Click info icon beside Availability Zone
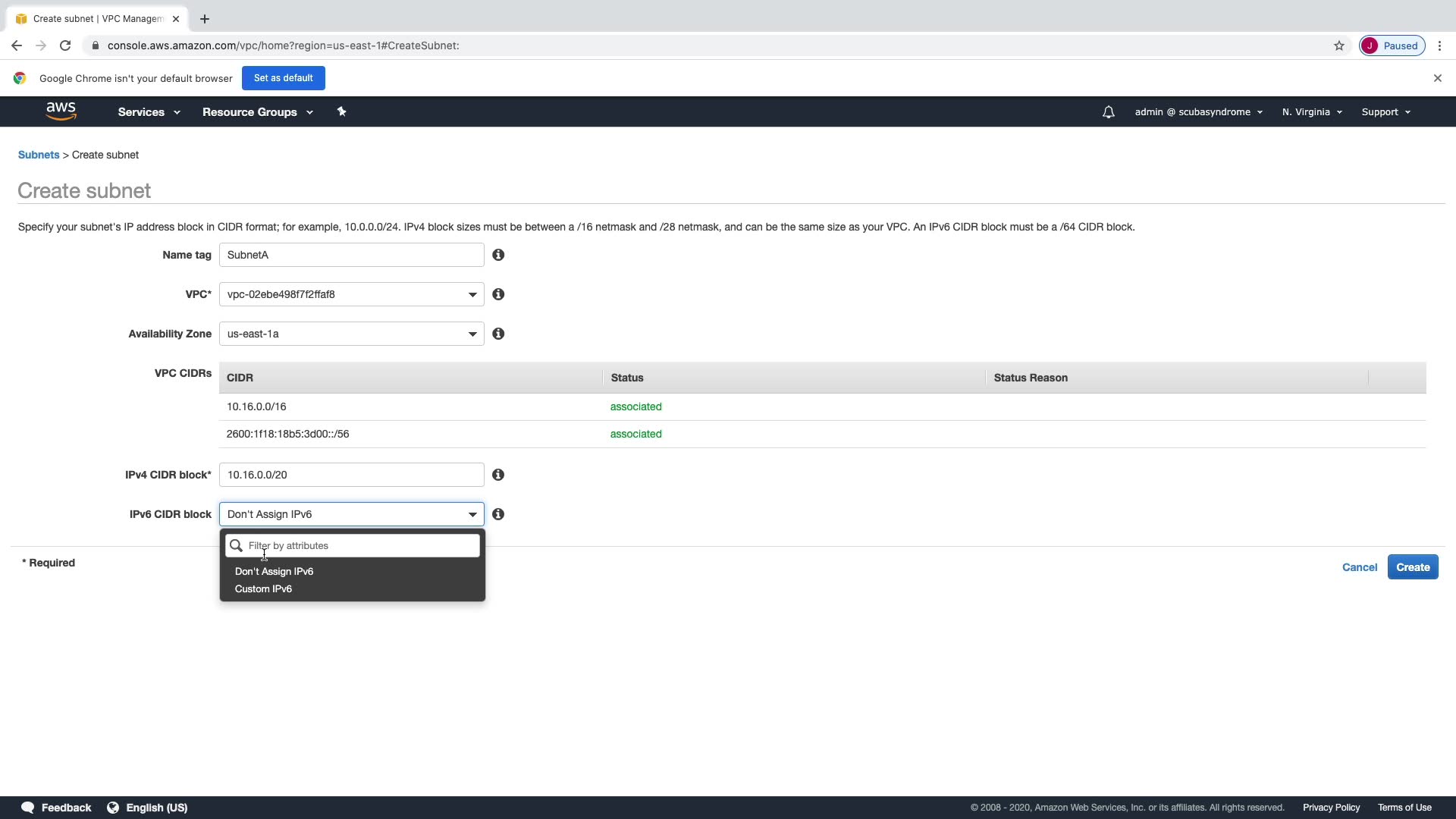The width and height of the screenshot is (1456, 819). (498, 334)
